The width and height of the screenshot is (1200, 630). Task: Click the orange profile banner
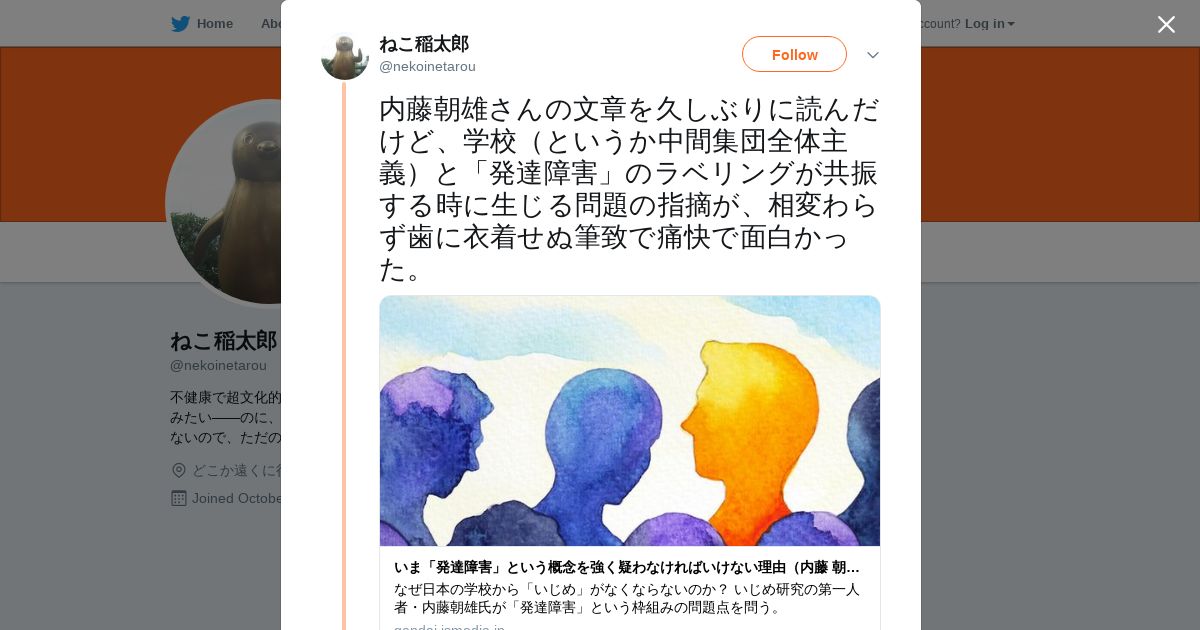point(140,134)
